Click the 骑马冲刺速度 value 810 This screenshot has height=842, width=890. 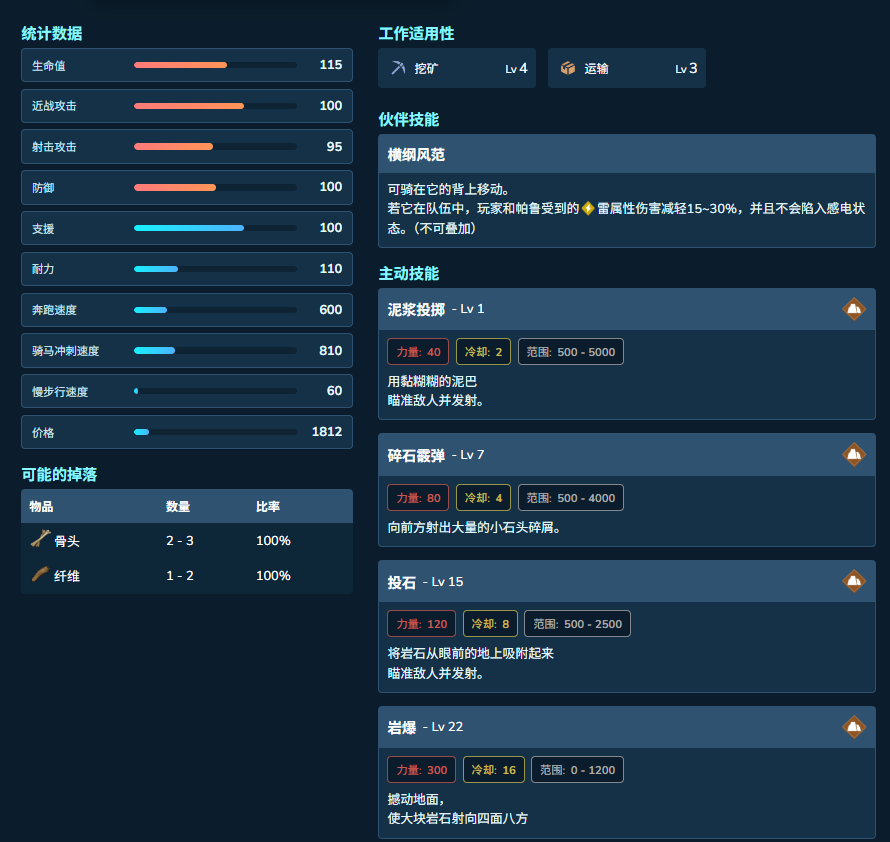(330, 350)
